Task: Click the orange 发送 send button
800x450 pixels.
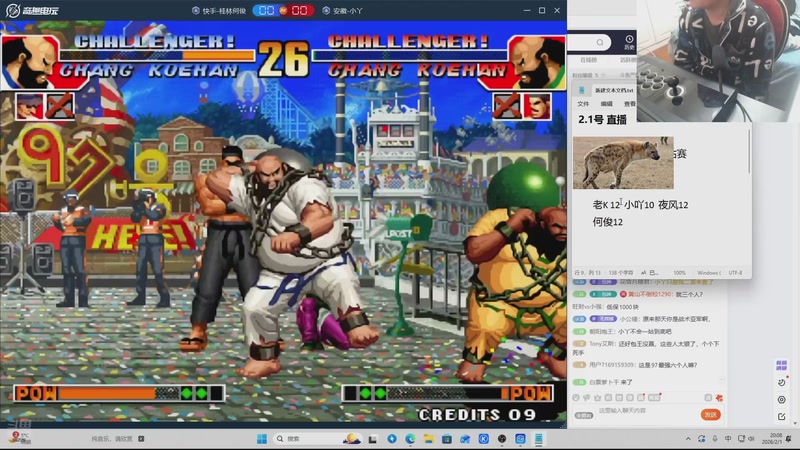Action: 711,414
